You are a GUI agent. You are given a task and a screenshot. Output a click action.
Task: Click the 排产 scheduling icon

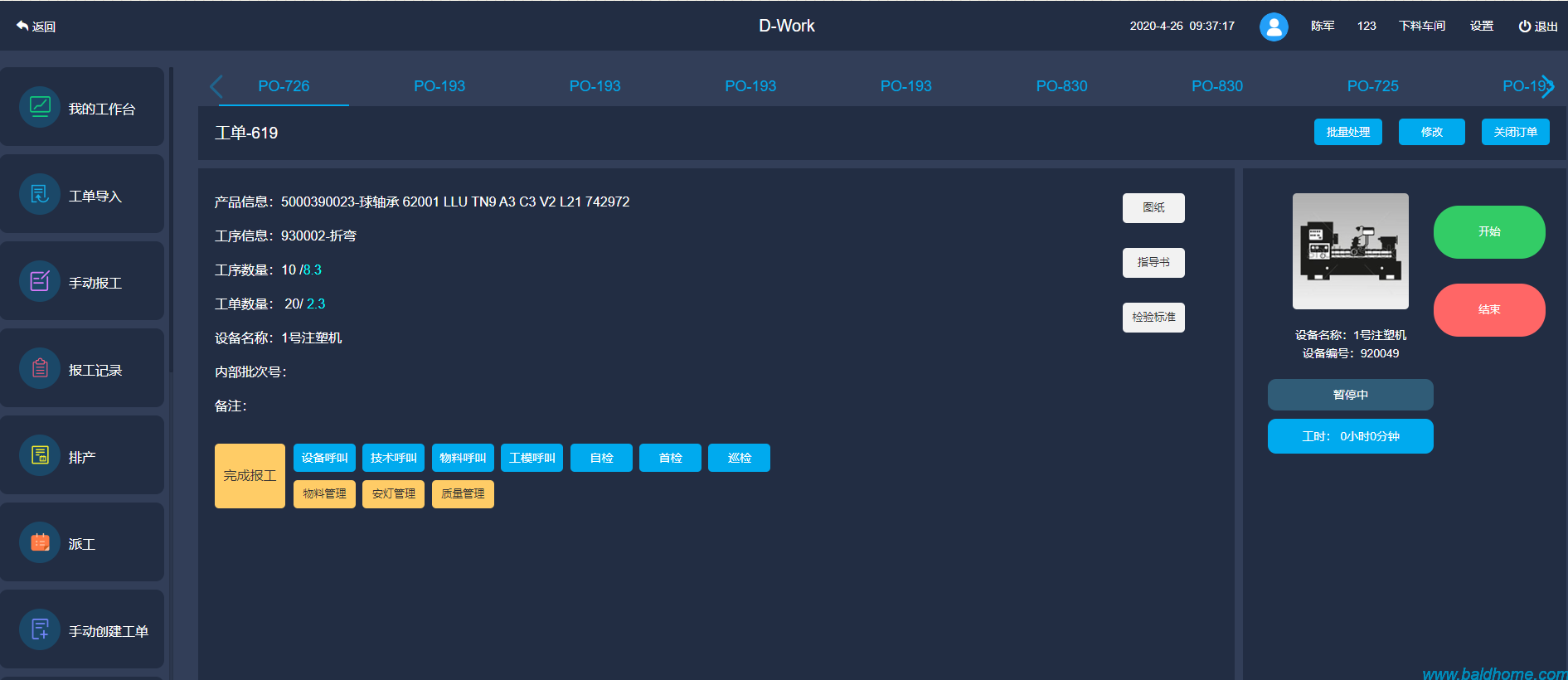(x=40, y=455)
